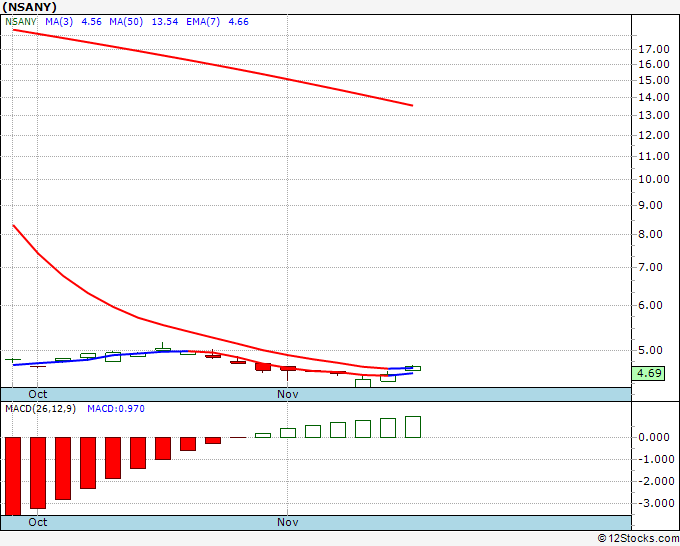Click the 9.00 price axis label
The height and width of the screenshot is (546, 680).
(x=651, y=205)
